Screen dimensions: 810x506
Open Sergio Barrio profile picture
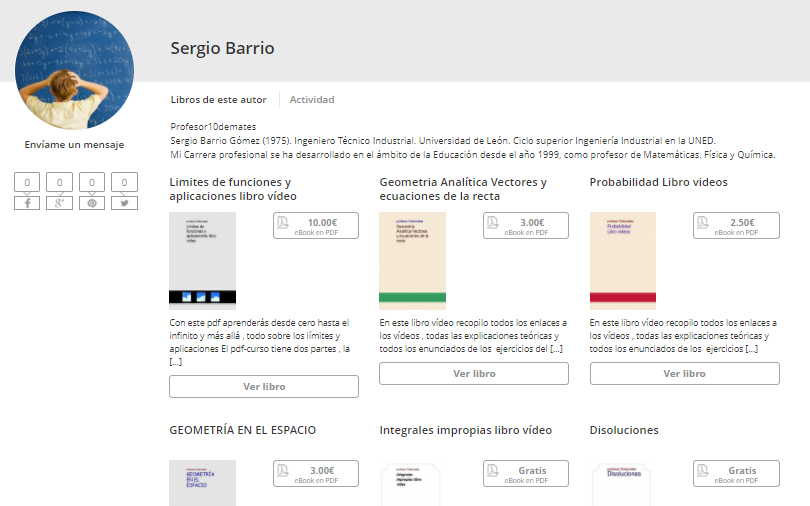pyautogui.click(x=74, y=70)
